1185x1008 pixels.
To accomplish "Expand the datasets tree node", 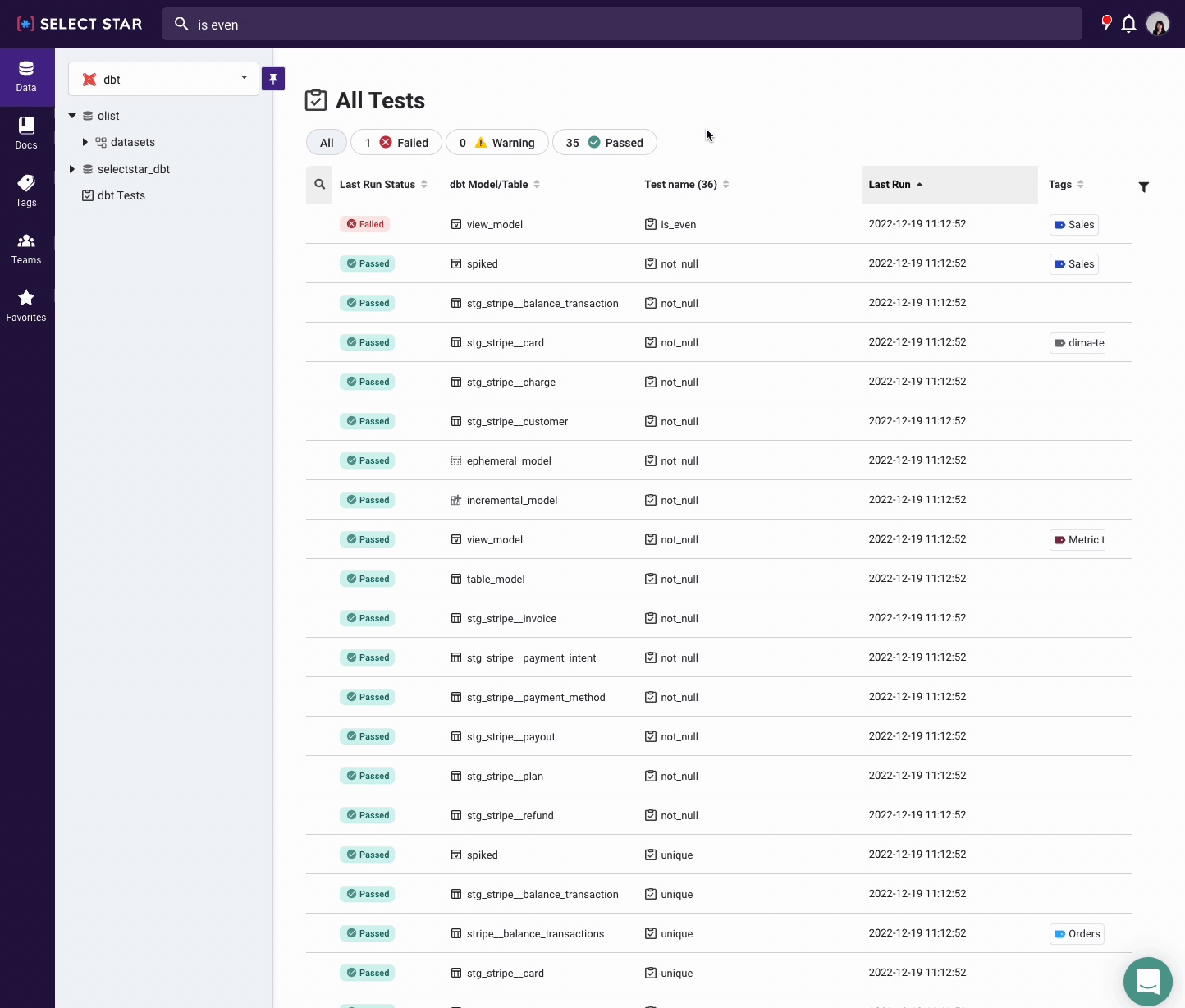I will pyautogui.click(x=85, y=142).
